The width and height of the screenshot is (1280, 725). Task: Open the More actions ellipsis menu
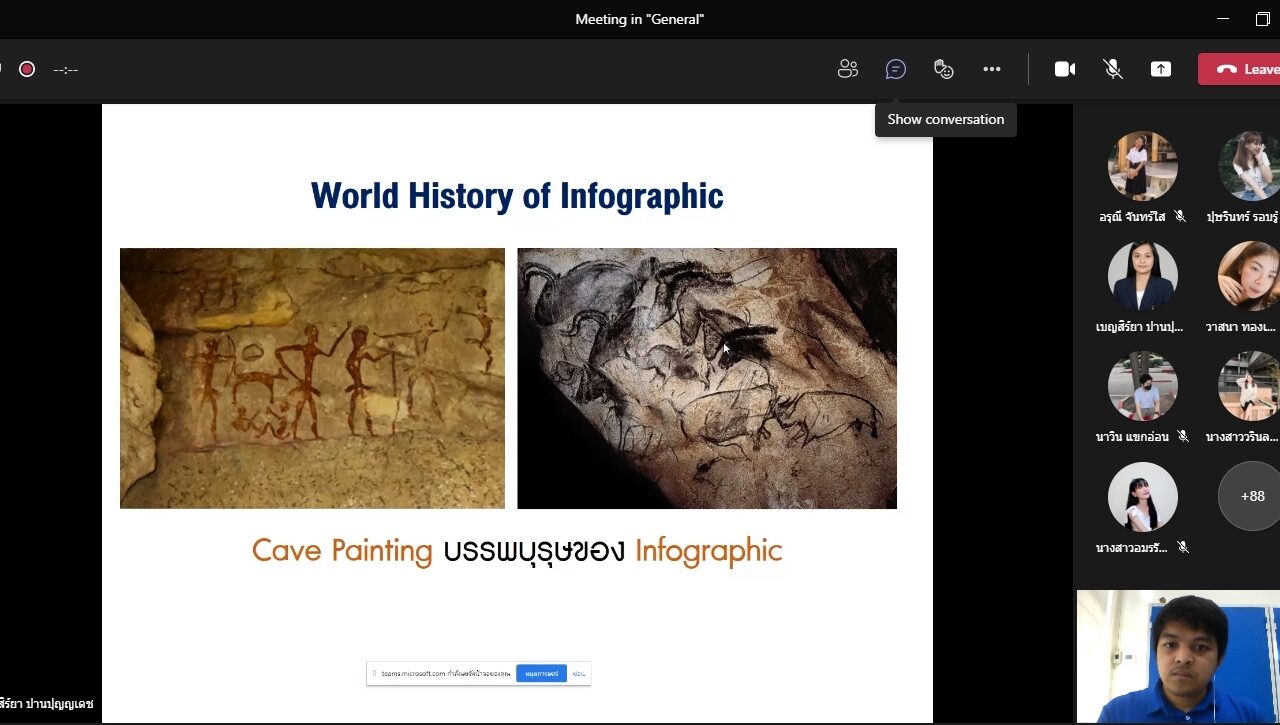992,69
